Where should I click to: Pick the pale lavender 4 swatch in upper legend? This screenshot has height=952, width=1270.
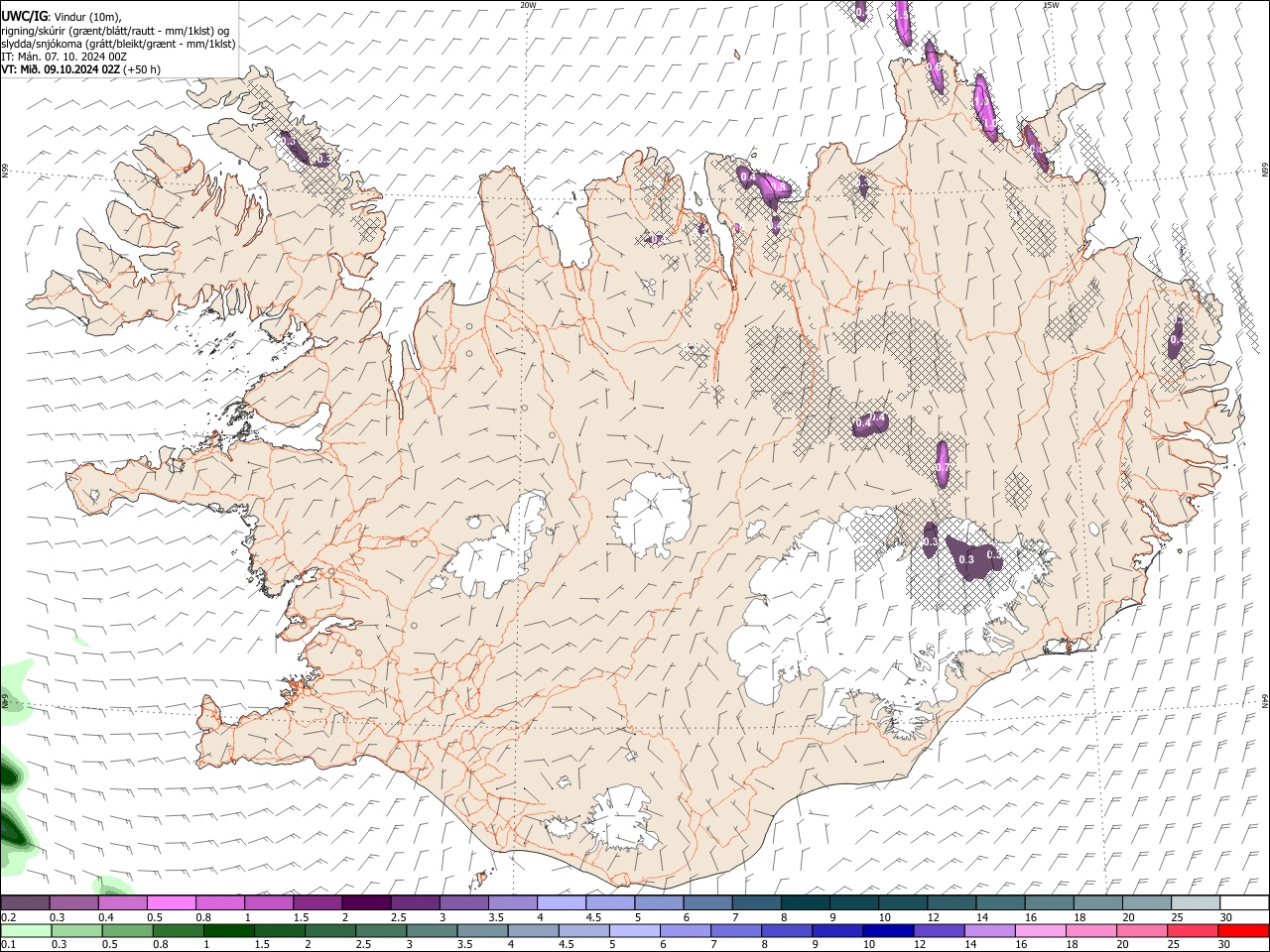pos(561,903)
